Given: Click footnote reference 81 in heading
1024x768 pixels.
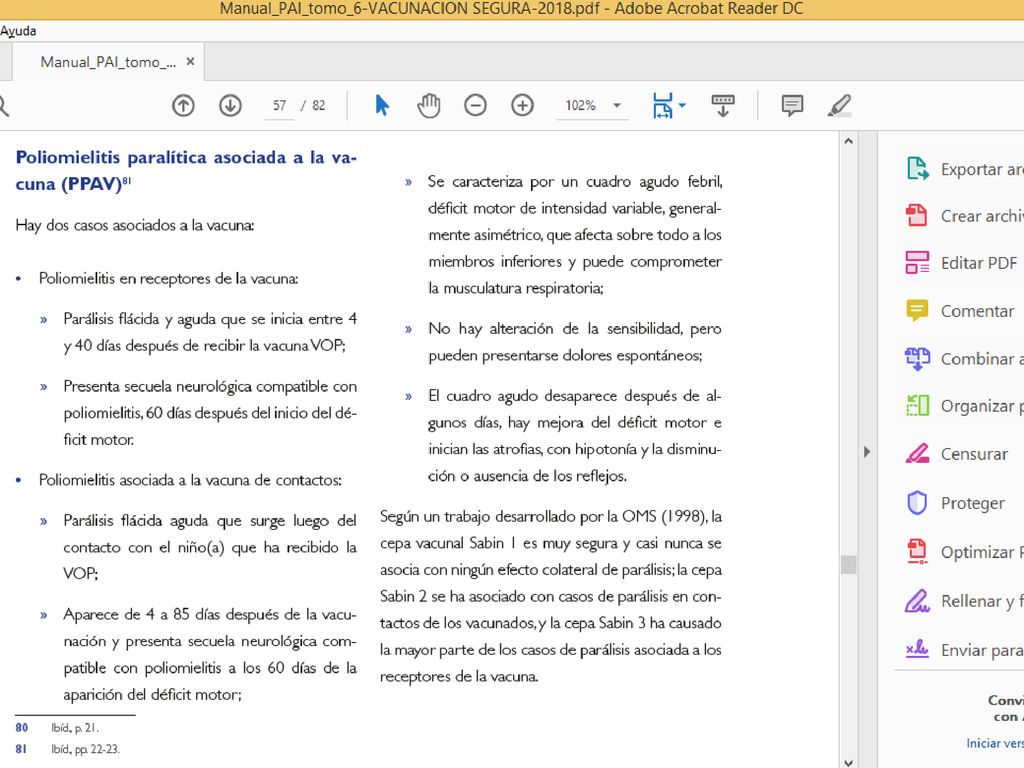Looking at the screenshot, I should pos(127,180).
